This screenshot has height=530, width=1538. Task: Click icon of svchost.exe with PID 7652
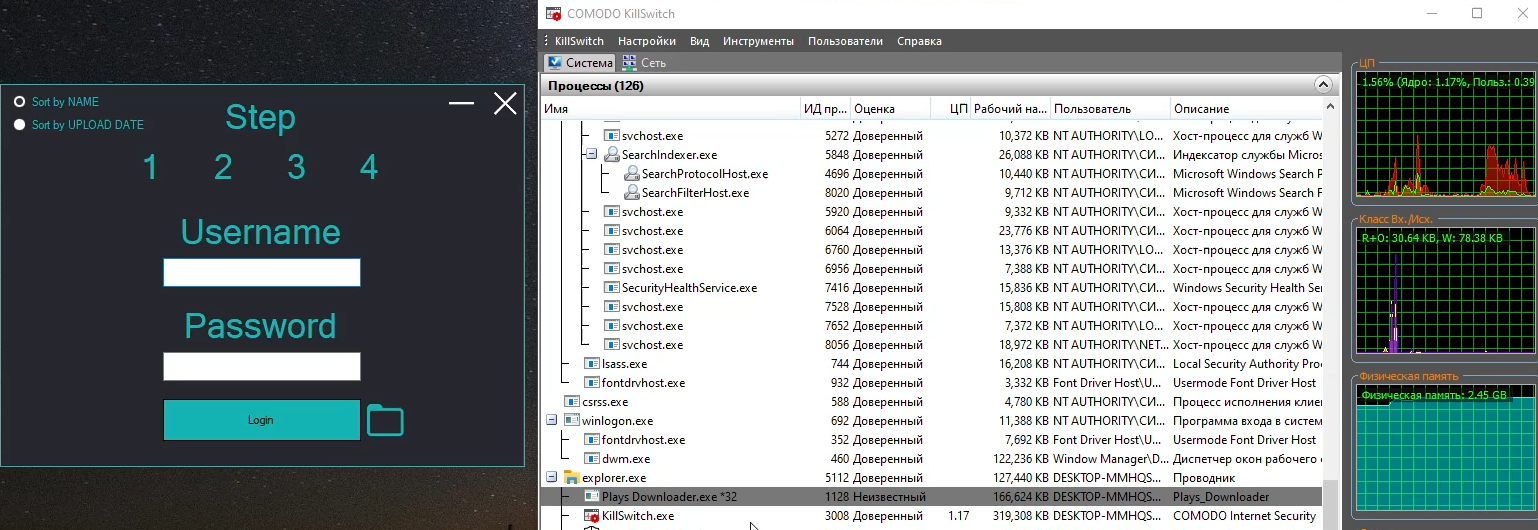(612, 326)
